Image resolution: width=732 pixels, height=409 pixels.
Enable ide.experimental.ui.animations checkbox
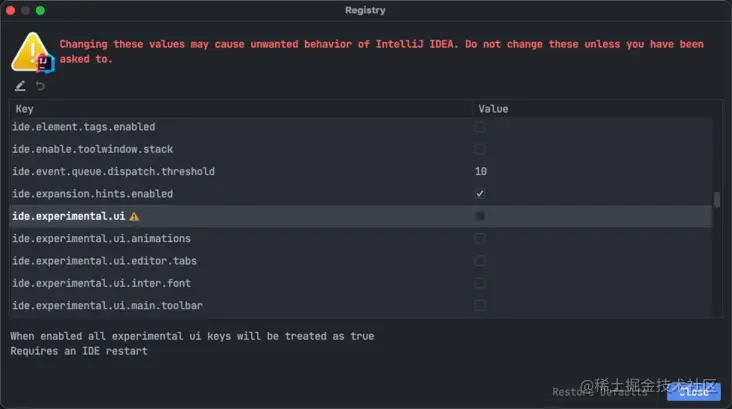pos(480,239)
